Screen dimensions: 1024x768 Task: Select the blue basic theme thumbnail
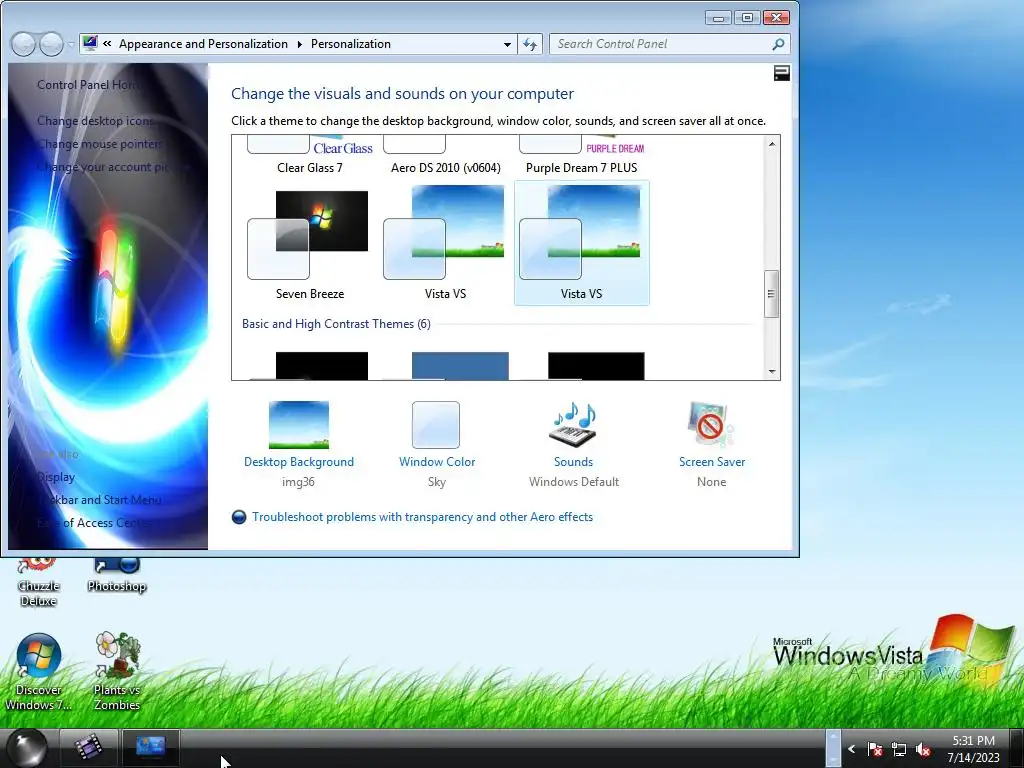[460, 366]
